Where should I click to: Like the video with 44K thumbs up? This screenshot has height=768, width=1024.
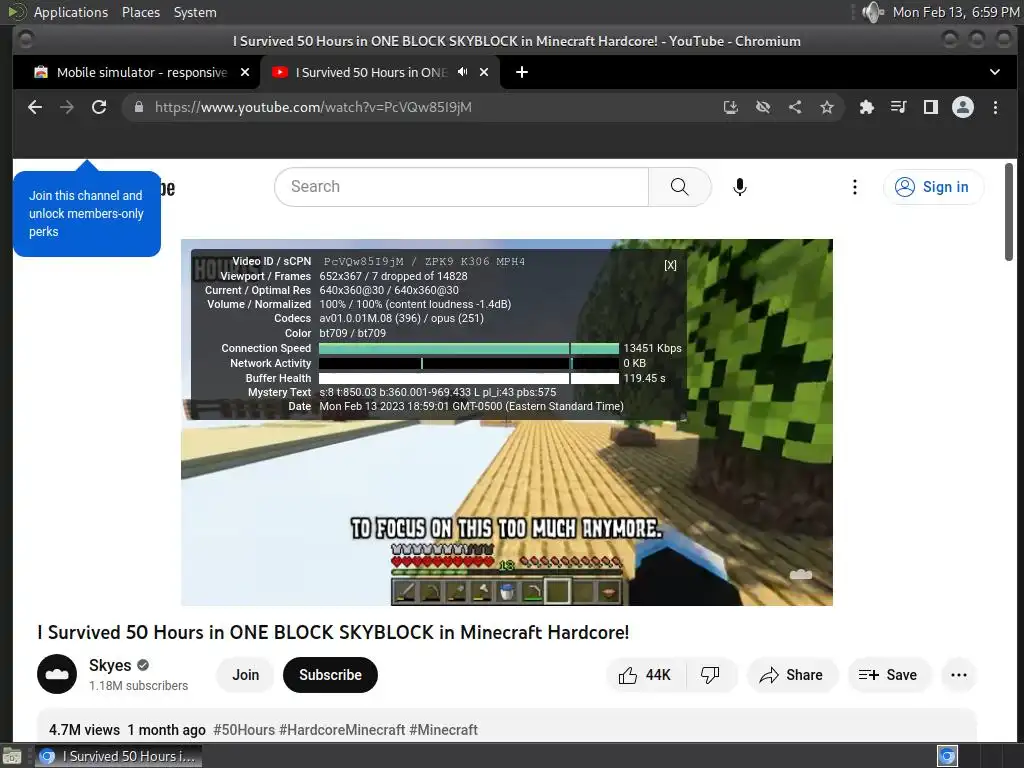coord(645,675)
